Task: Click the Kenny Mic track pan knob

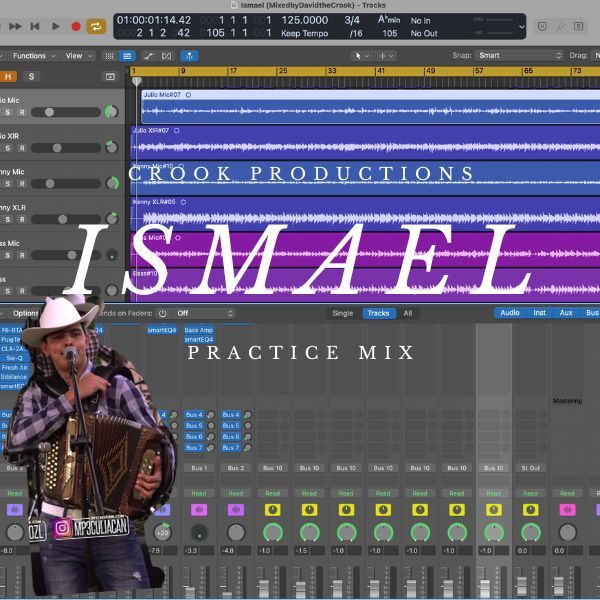Action: tap(112, 183)
